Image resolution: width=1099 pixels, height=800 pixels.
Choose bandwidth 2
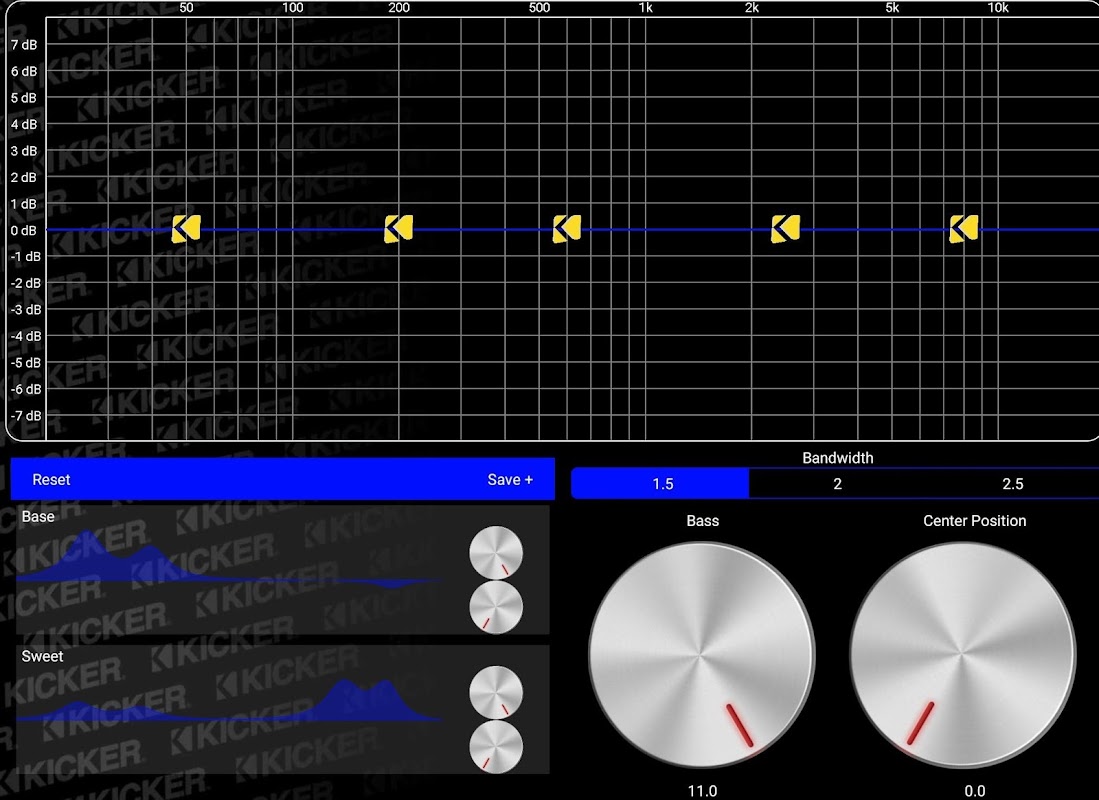pyautogui.click(x=837, y=484)
